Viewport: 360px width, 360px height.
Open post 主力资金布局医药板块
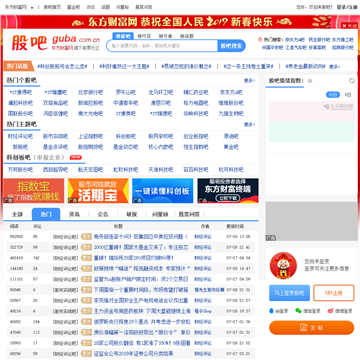coord(142,311)
